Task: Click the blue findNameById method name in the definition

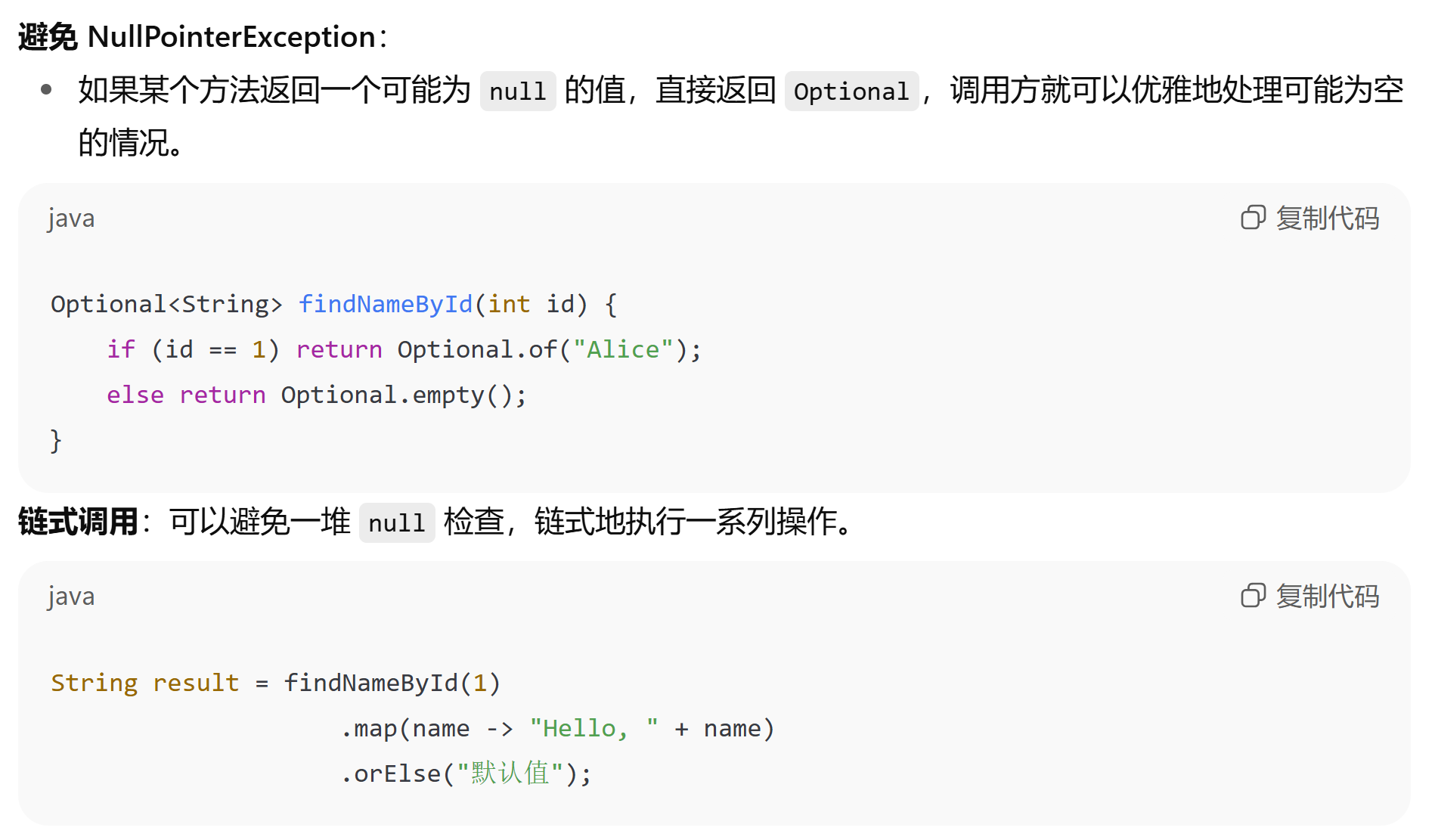Action: click(386, 304)
